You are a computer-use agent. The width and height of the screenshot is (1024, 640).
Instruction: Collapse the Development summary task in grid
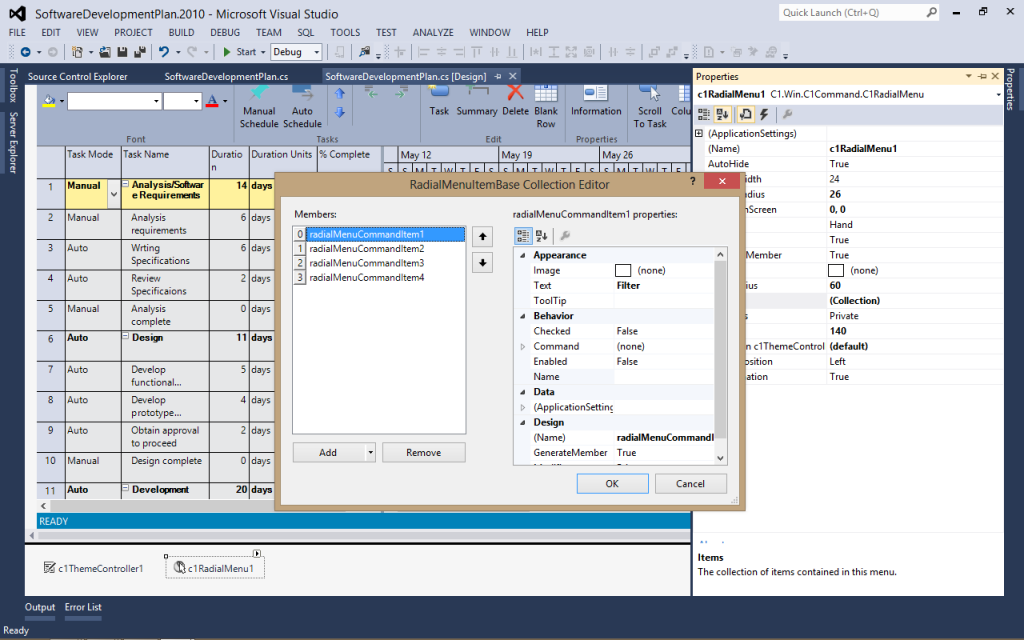pyautogui.click(x=125, y=488)
